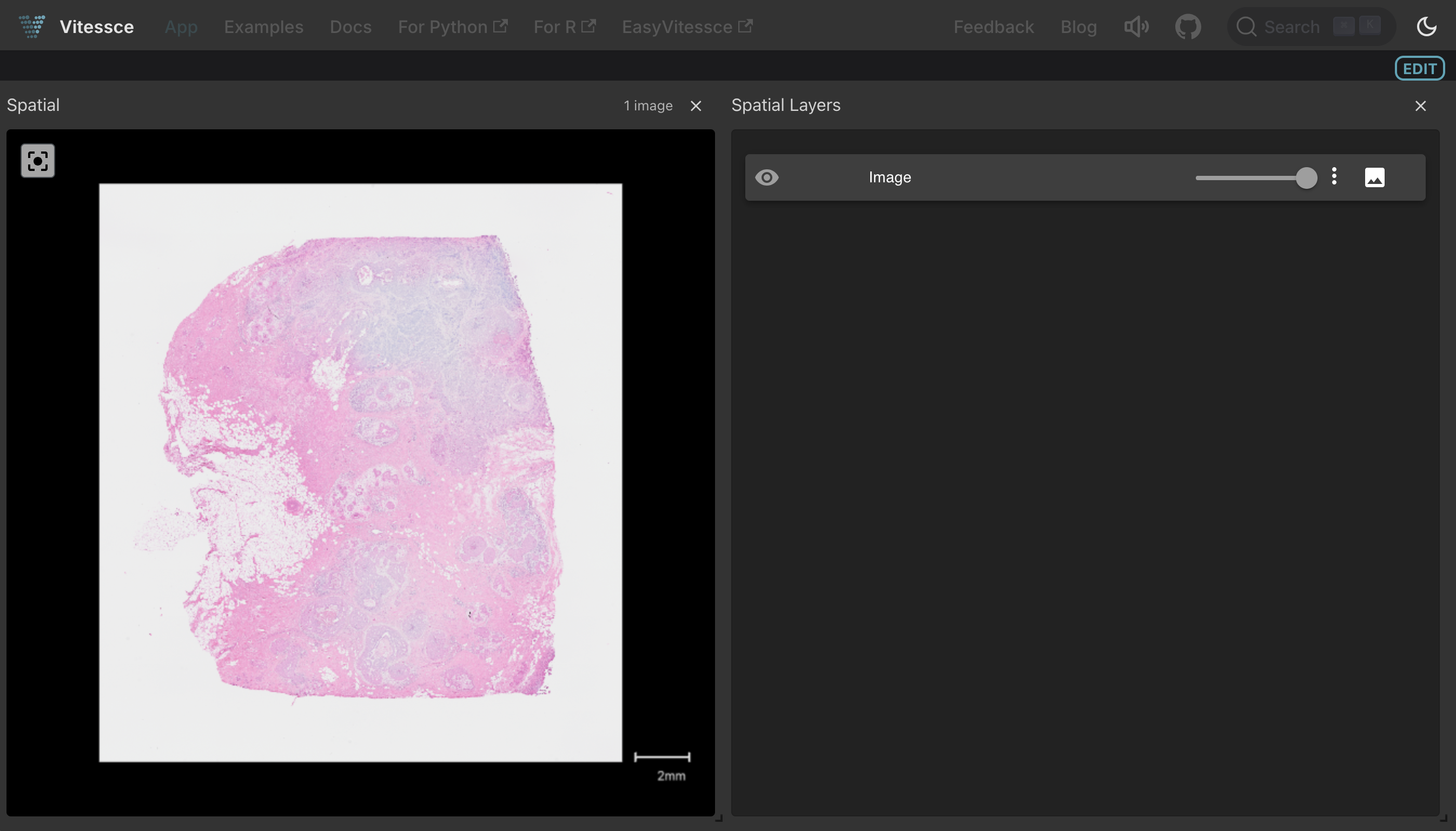Open the For Python external link
This screenshot has height=831, width=1456.
pos(452,27)
